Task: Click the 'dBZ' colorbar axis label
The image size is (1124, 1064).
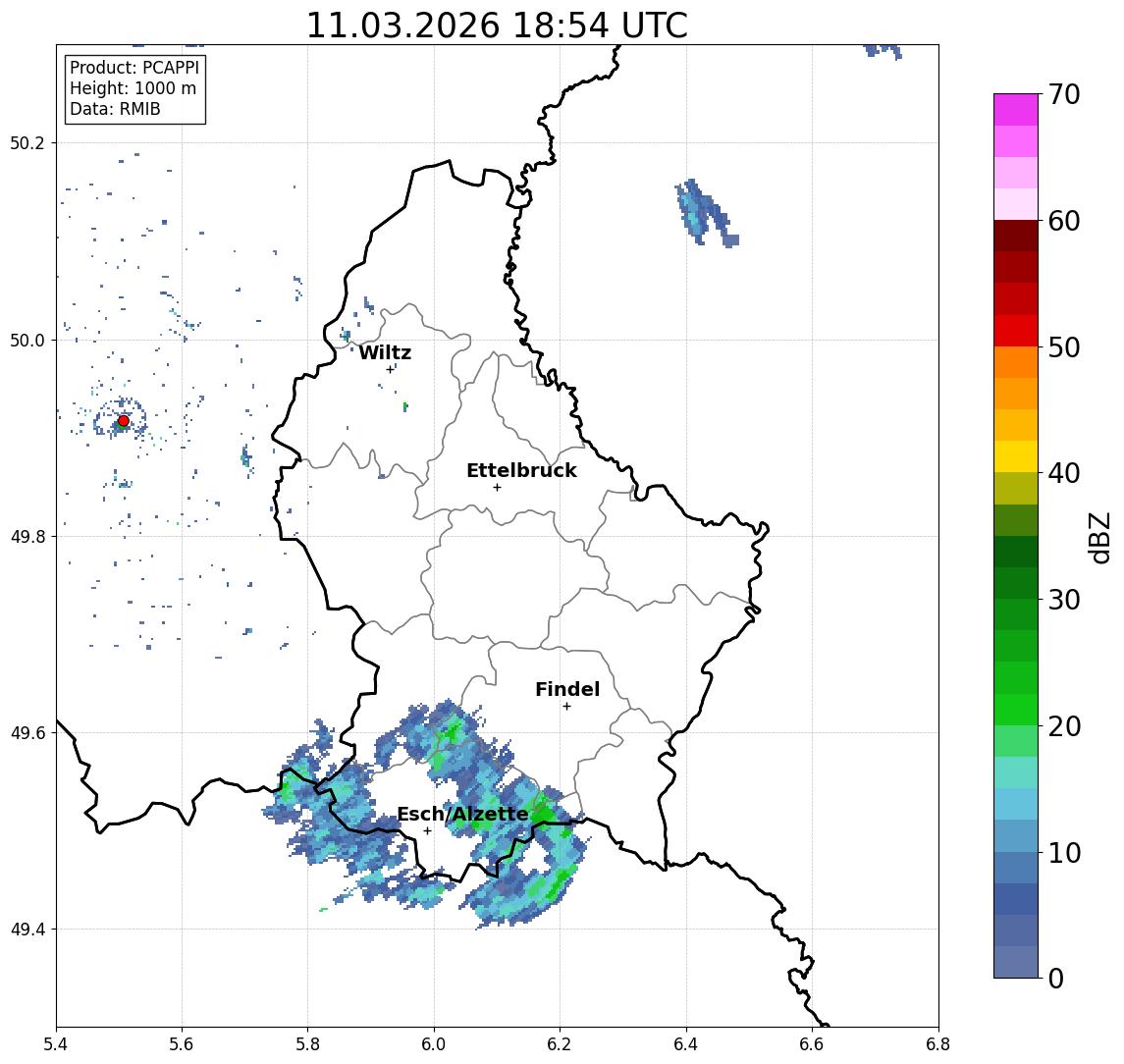Action: point(1099,538)
